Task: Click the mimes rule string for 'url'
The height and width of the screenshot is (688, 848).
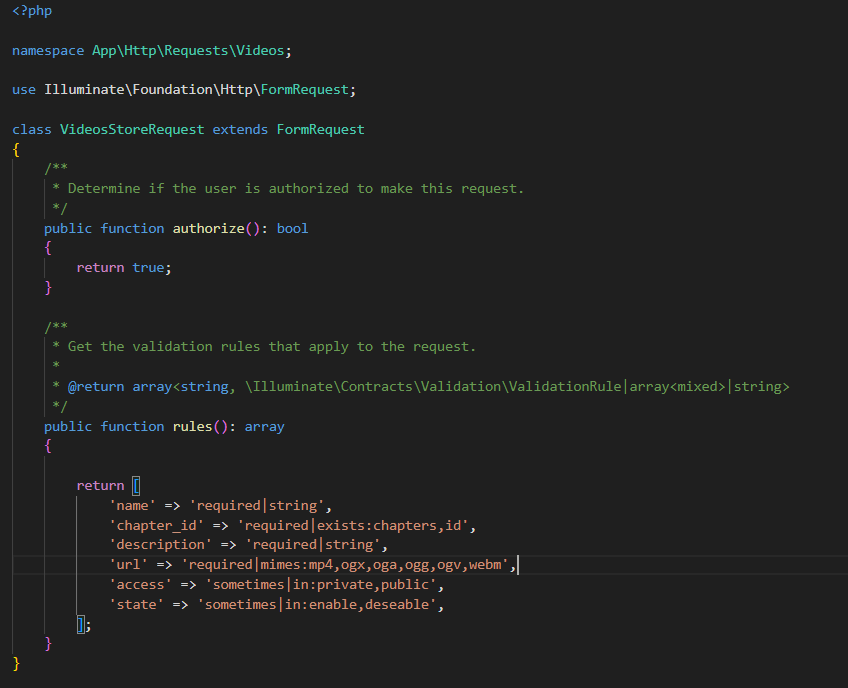Action: [346, 565]
